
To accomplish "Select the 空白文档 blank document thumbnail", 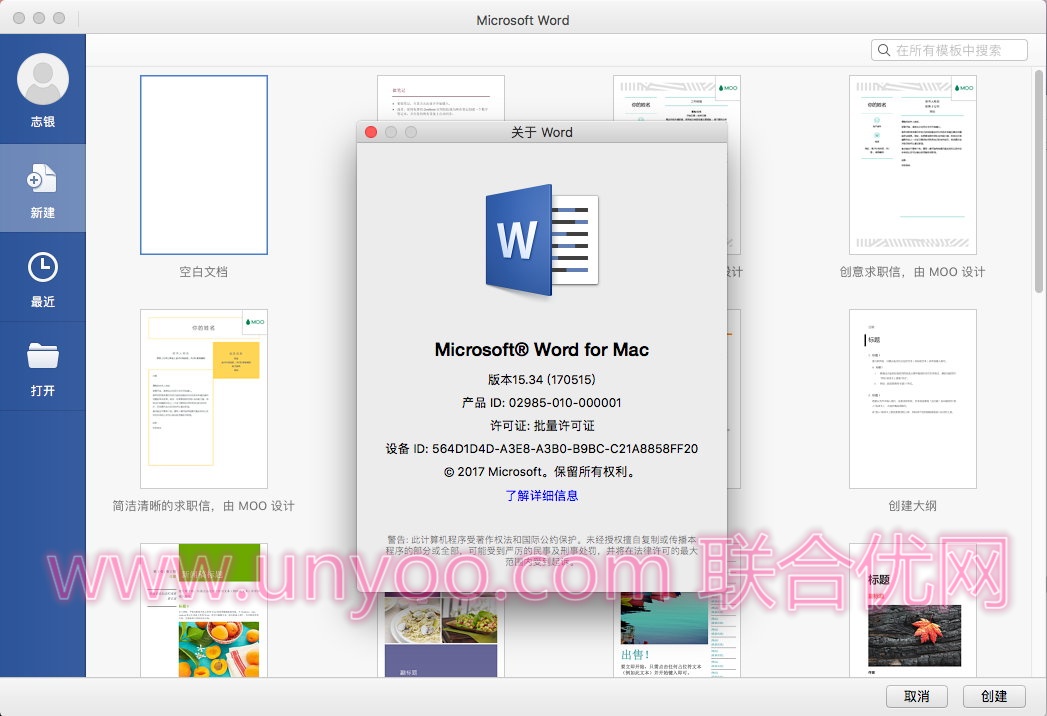I will [x=204, y=165].
